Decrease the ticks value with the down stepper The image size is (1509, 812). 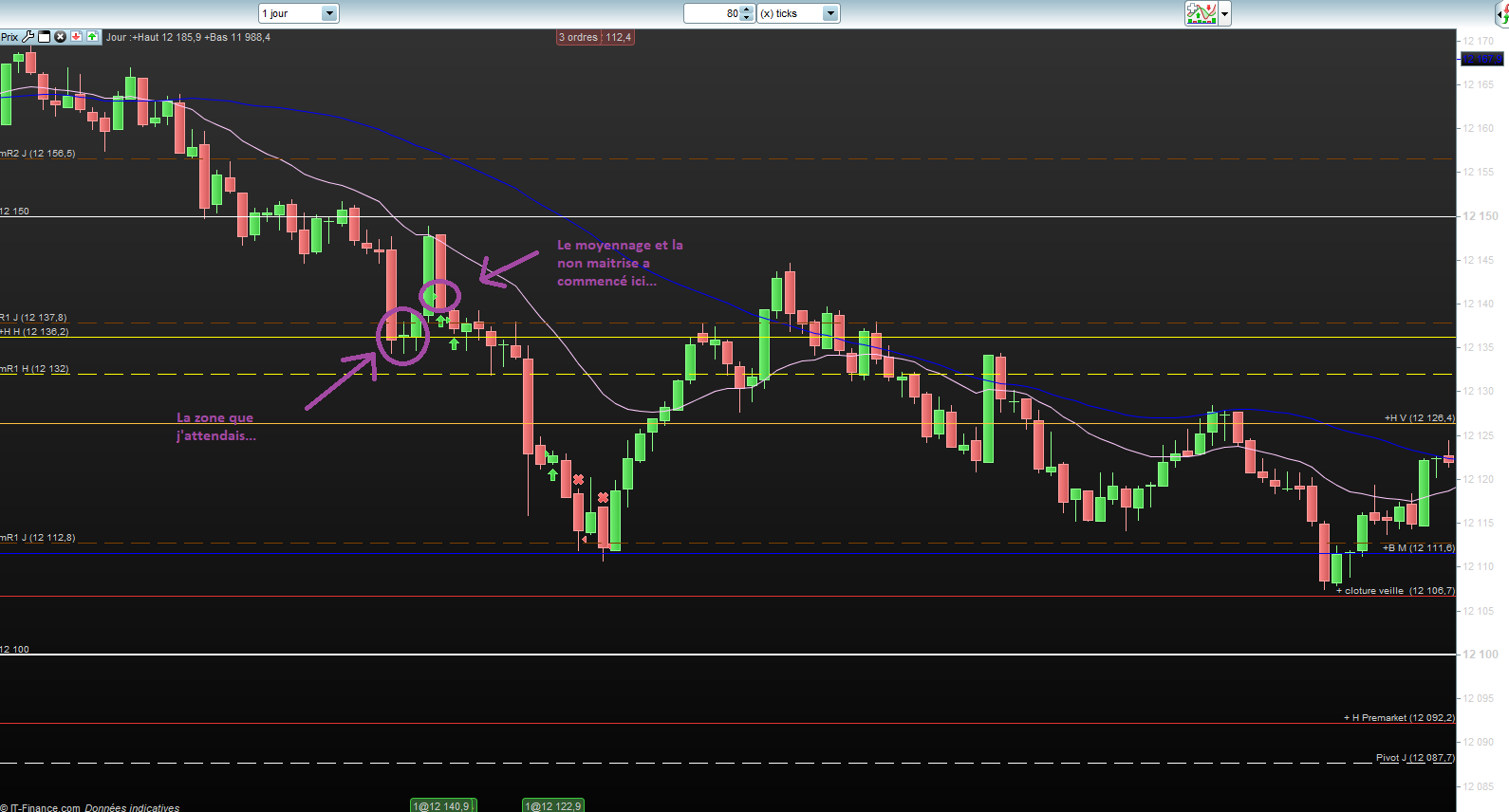(747, 18)
